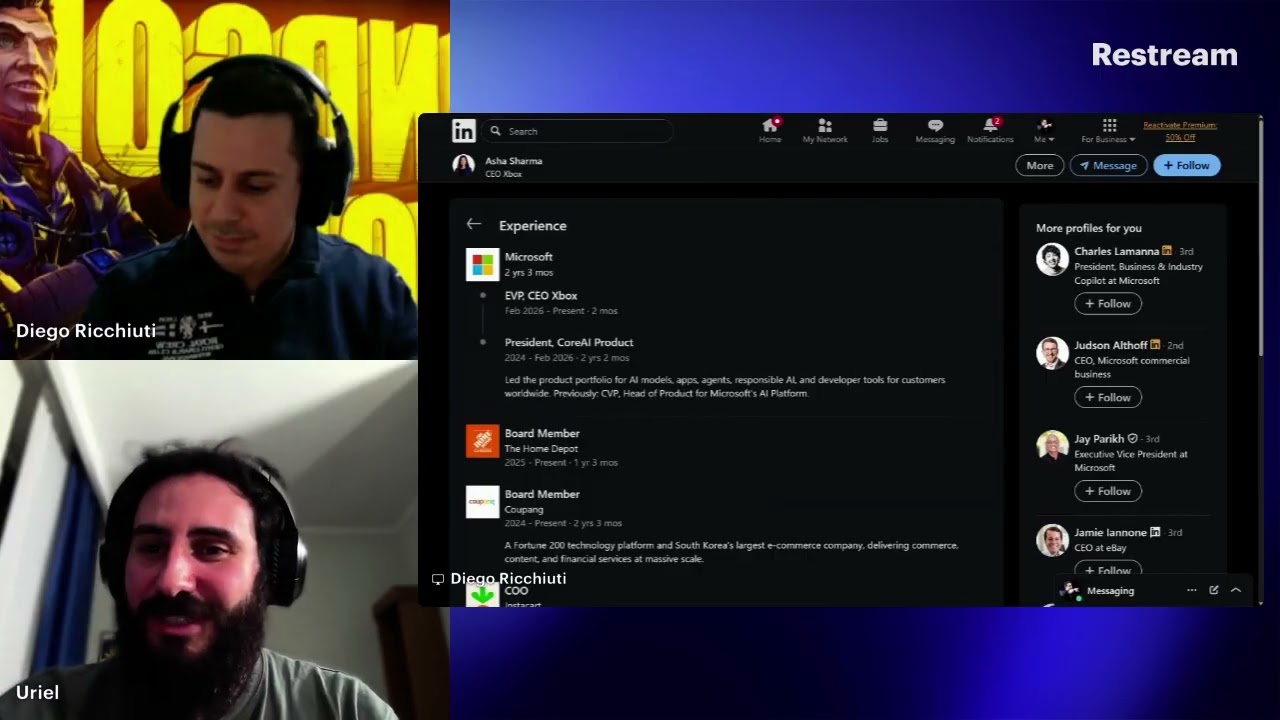Select the Home Depot Board Member title
The height and width of the screenshot is (720, 1280).
(542, 434)
